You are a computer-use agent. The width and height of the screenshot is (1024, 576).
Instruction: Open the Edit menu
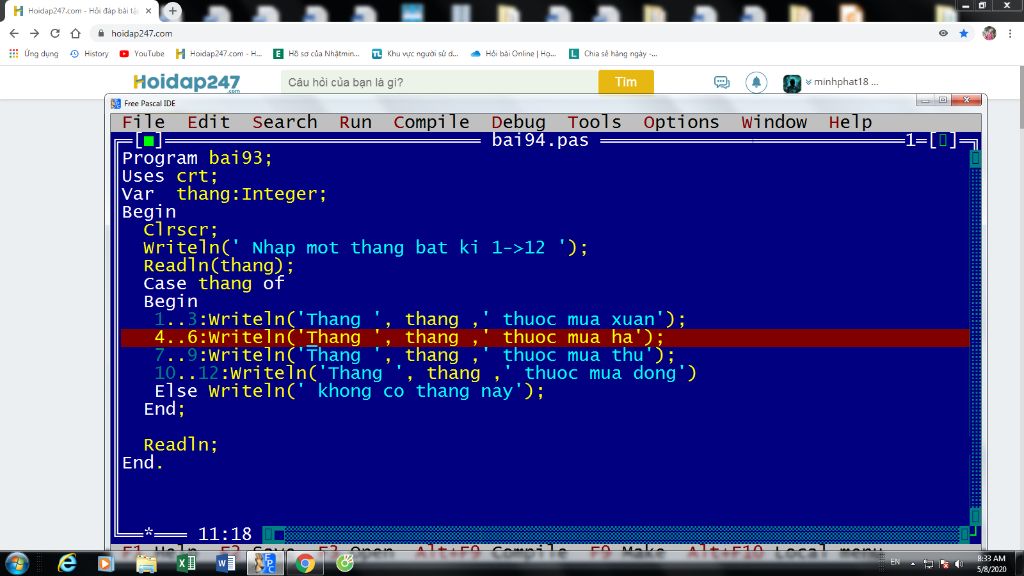[208, 122]
